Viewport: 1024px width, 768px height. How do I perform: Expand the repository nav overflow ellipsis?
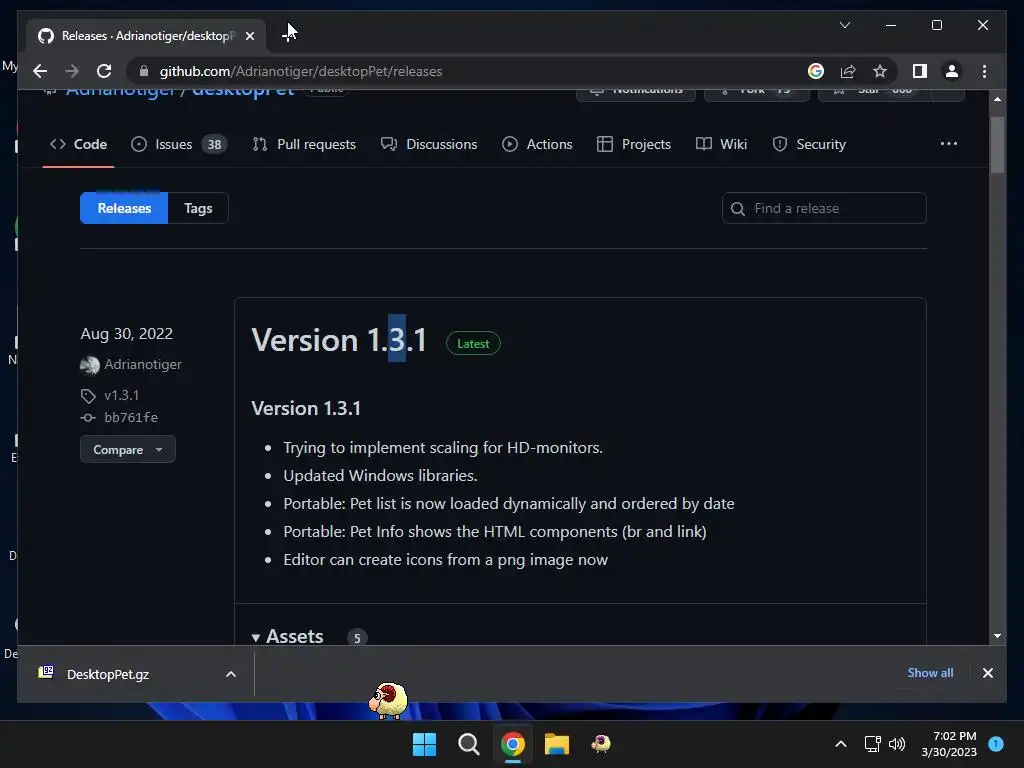point(948,144)
